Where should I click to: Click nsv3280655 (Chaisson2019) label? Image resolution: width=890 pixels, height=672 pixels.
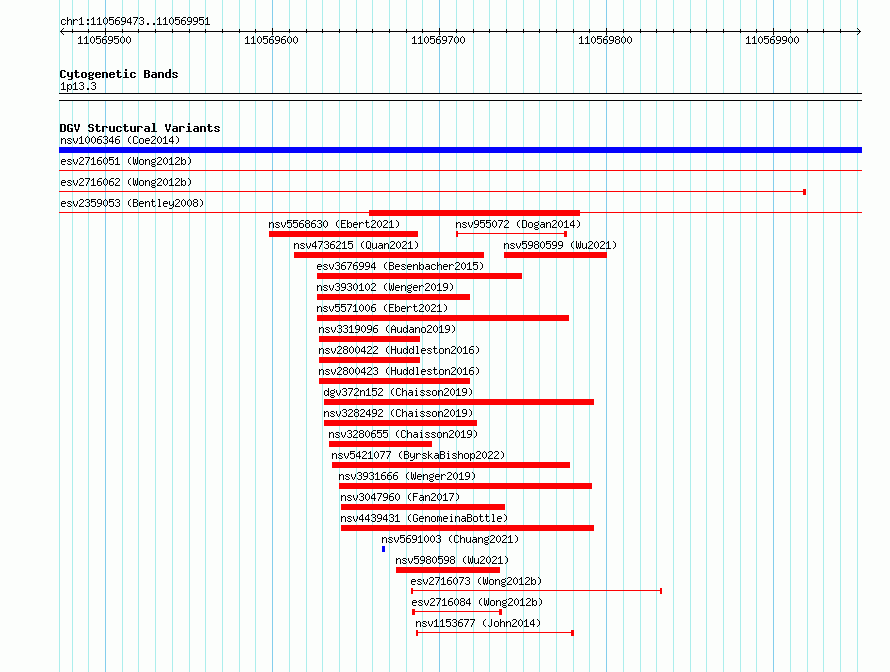tap(403, 434)
